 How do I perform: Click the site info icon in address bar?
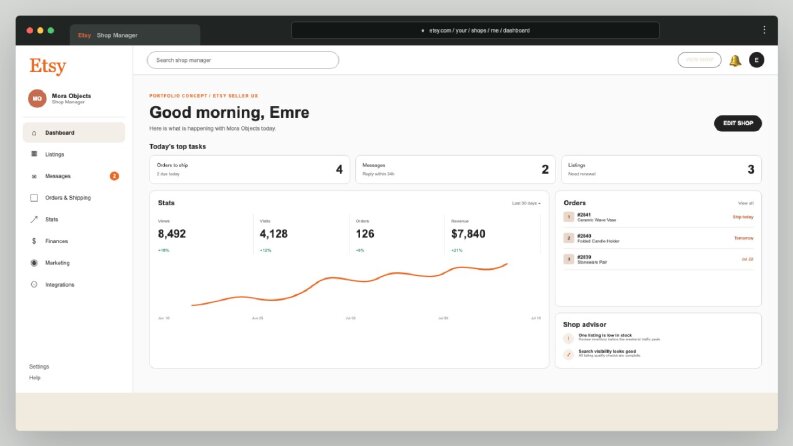[x=423, y=31]
